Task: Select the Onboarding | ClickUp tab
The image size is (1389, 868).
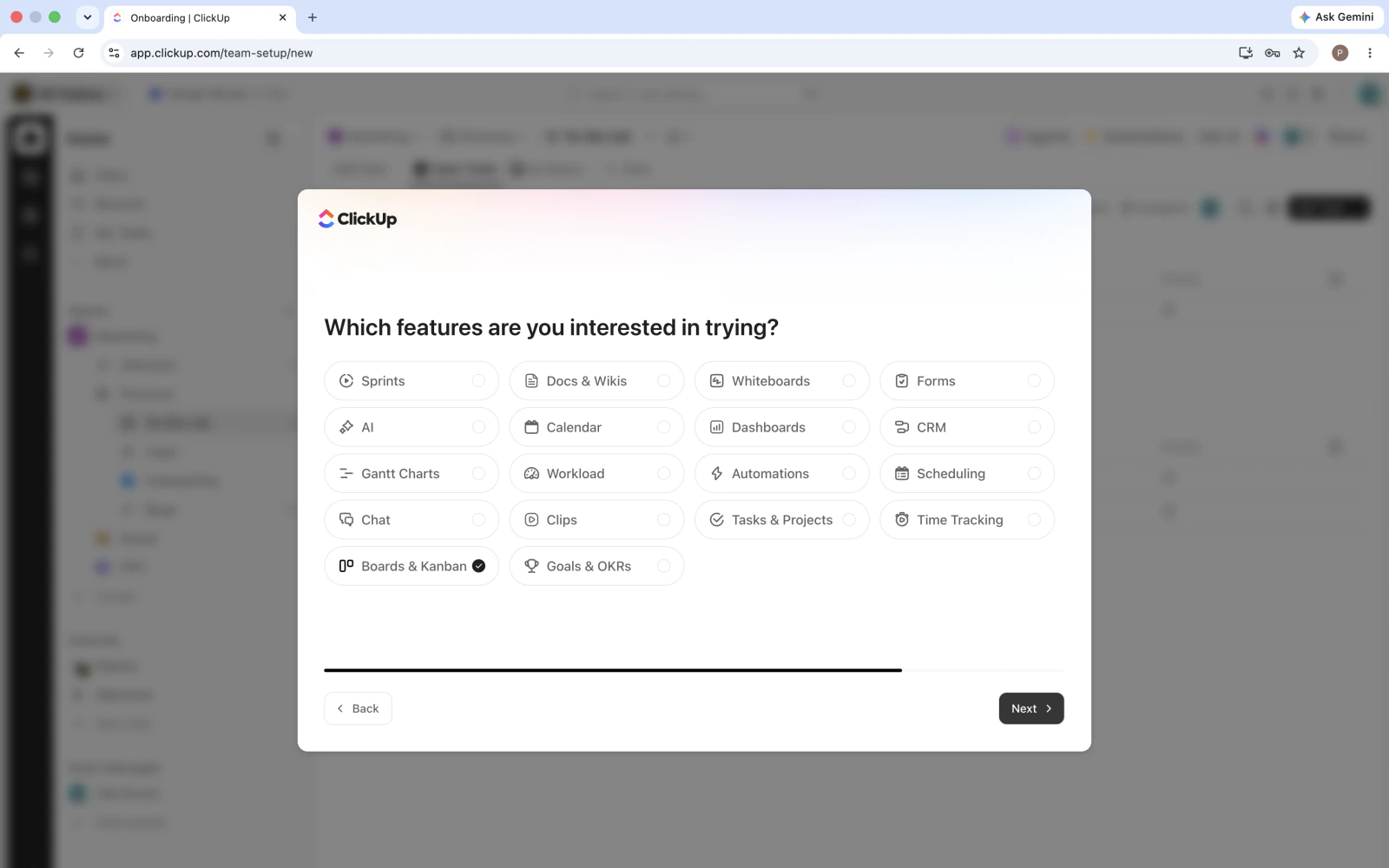Action: point(200,17)
